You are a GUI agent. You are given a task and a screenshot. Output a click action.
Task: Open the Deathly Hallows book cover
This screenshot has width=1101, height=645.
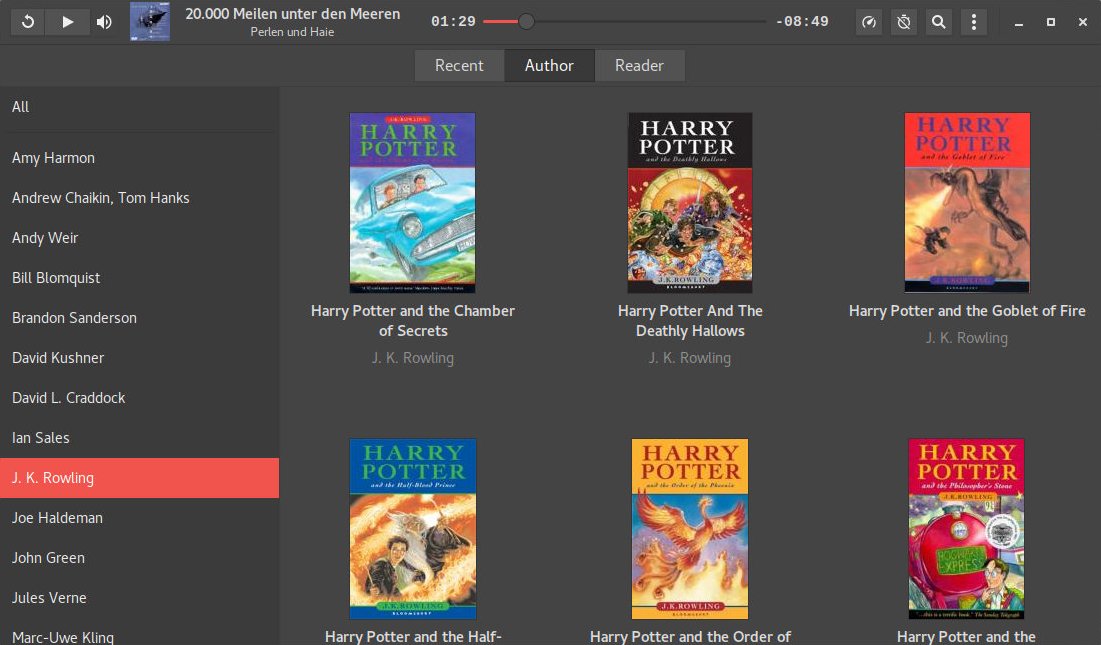point(690,203)
